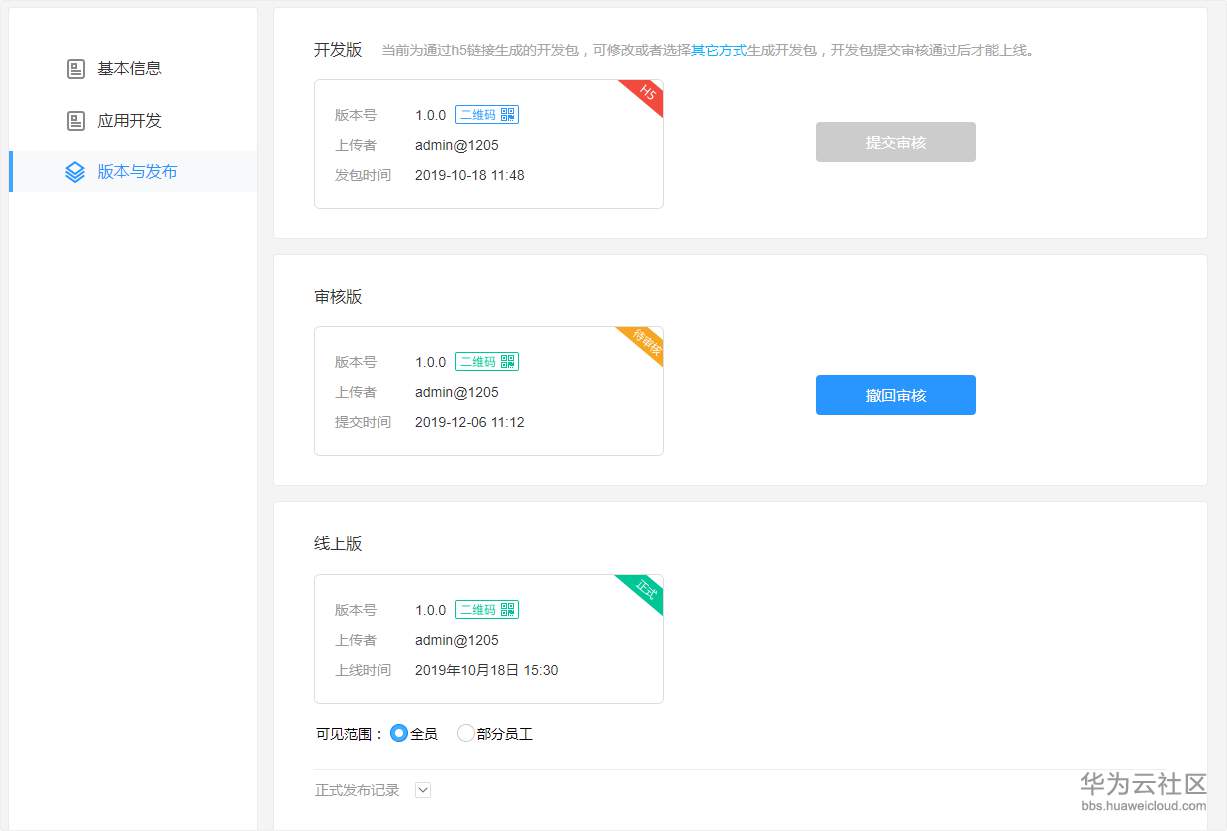Click the orange 待审核 corner ribbon
Screen dimensions: 1227x831
click(x=647, y=342)
